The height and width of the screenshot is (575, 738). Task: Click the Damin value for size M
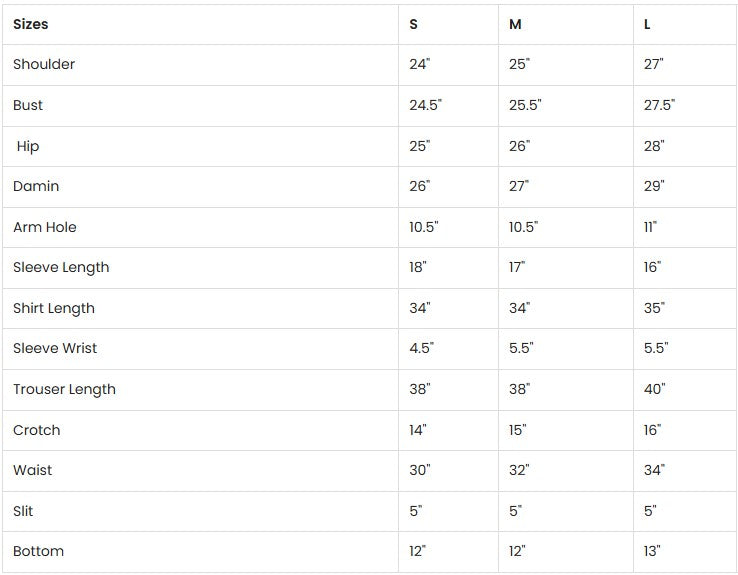519,186
